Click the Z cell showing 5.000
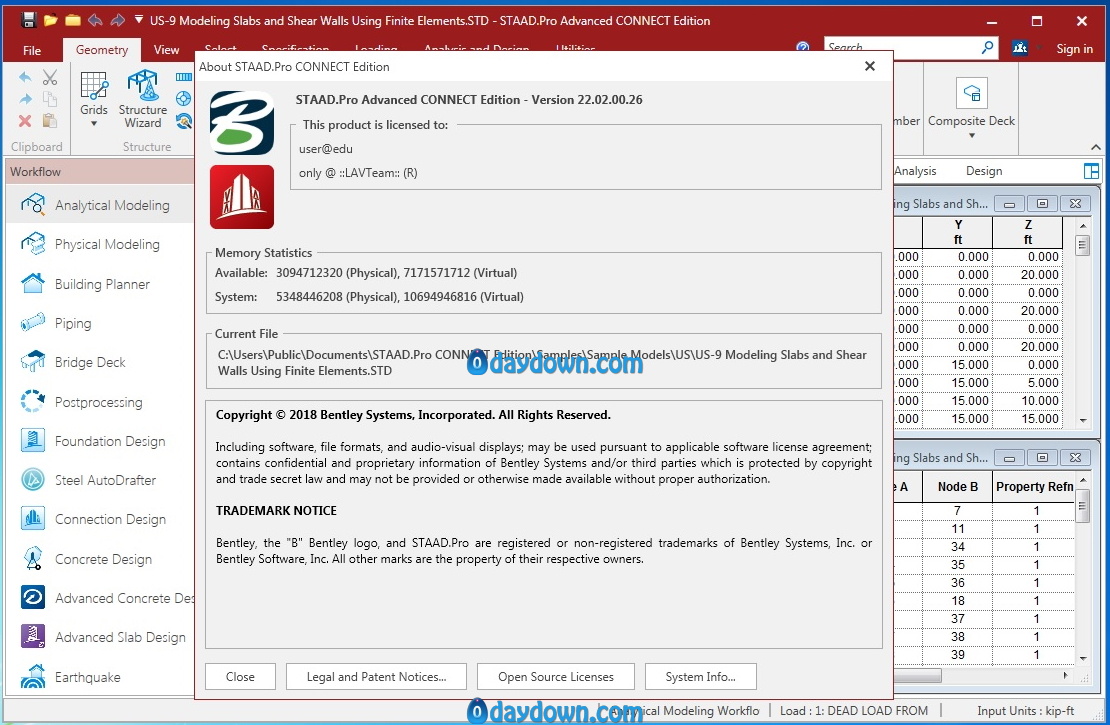Viewport: 1110px width, 725px height. (x=1028, y=382)
